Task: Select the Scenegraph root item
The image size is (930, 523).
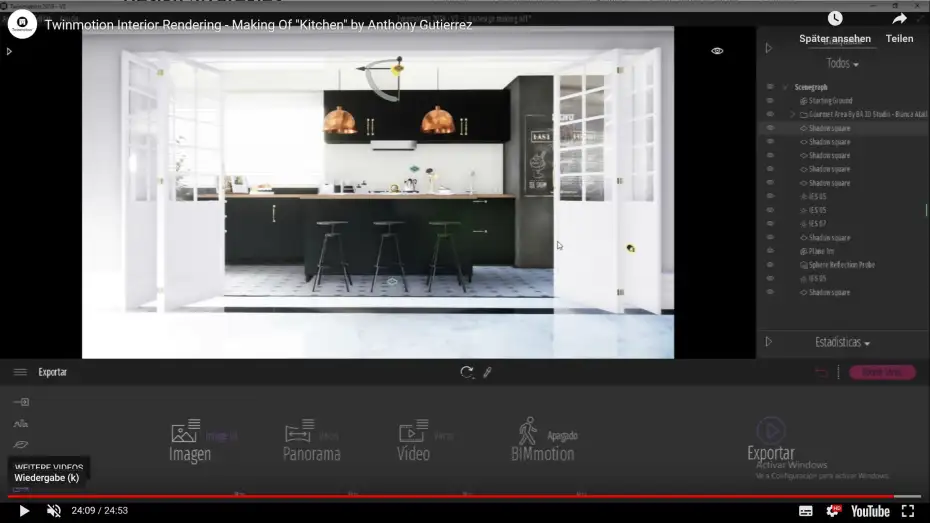Action: (811, 87)
